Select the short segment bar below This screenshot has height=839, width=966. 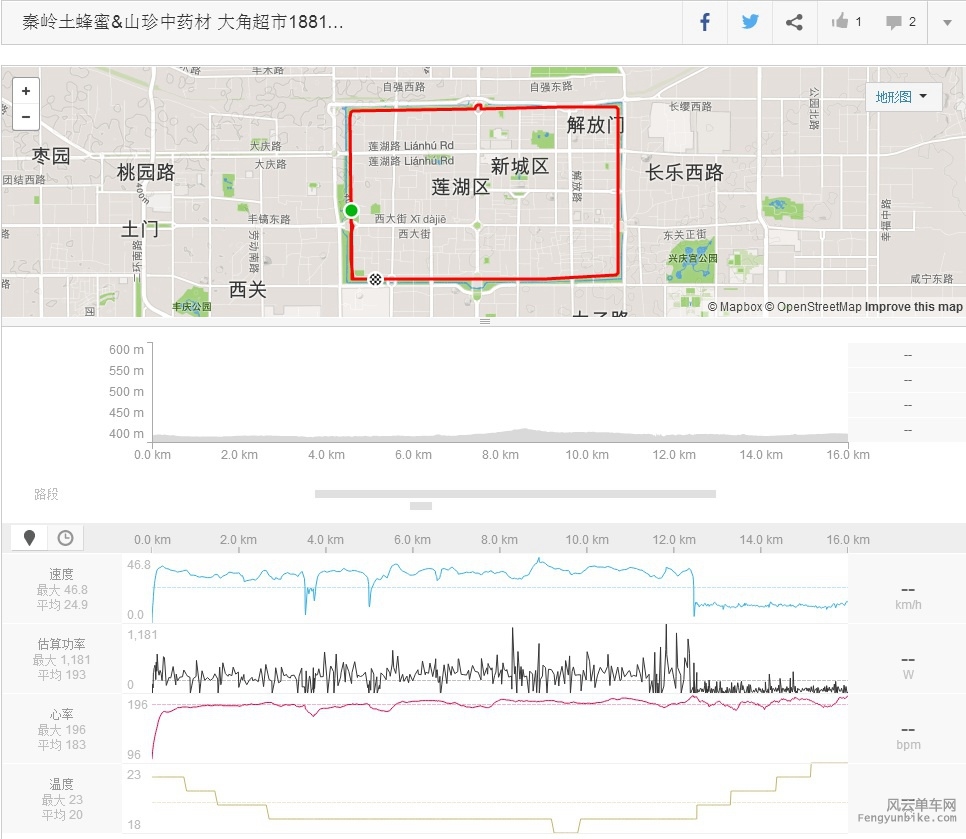point(421,506)
